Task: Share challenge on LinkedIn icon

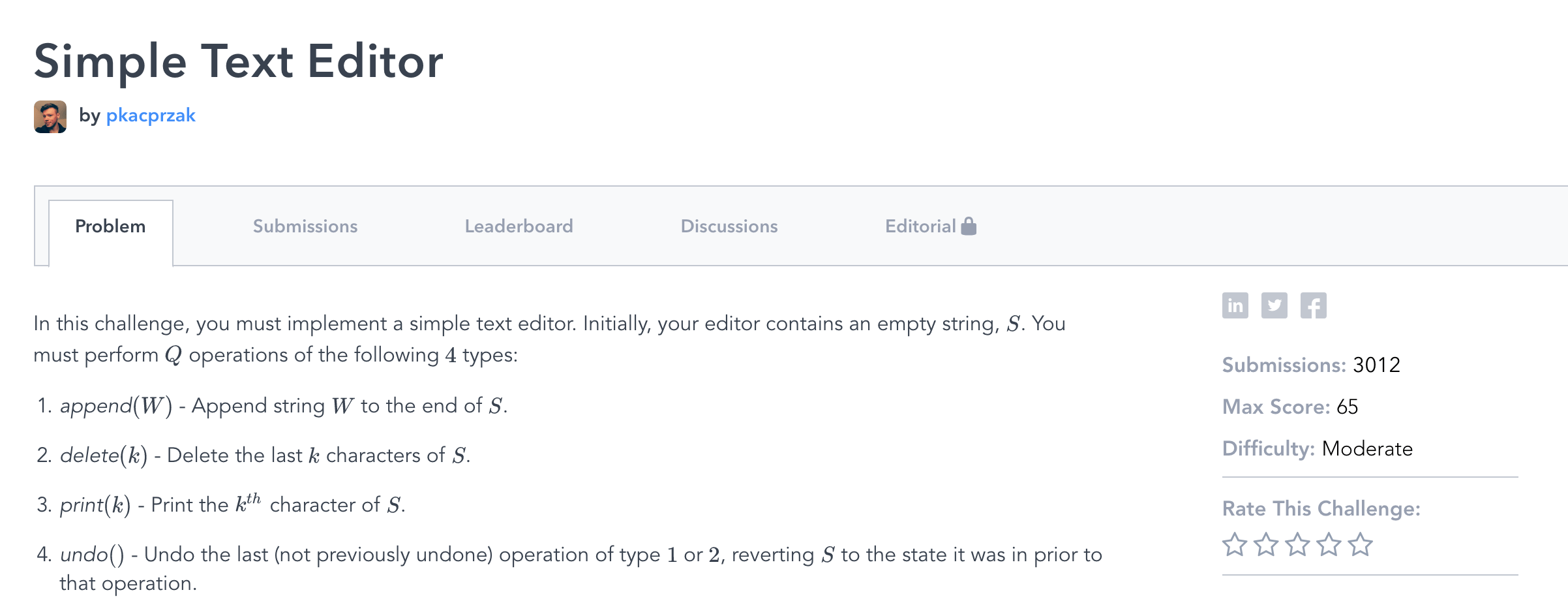Action: [1235, 305]
